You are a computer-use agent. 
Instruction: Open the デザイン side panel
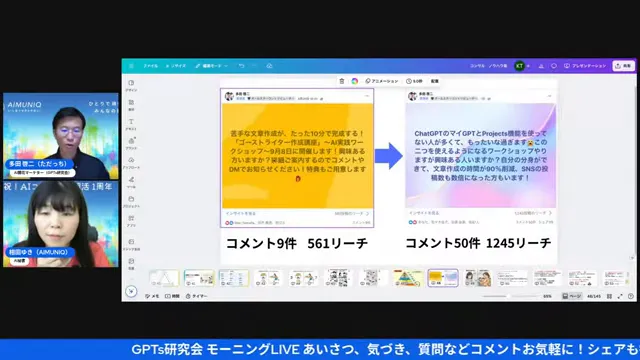(131, 86)
